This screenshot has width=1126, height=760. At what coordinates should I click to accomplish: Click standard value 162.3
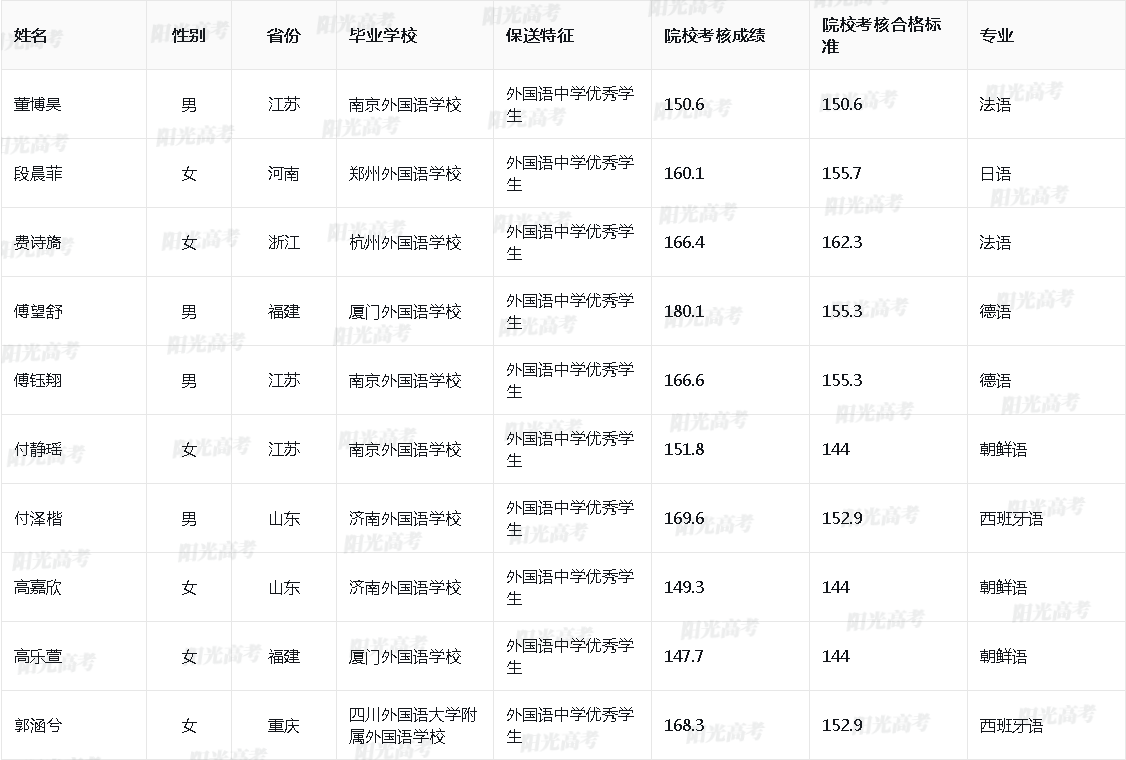tap(842, 242)
